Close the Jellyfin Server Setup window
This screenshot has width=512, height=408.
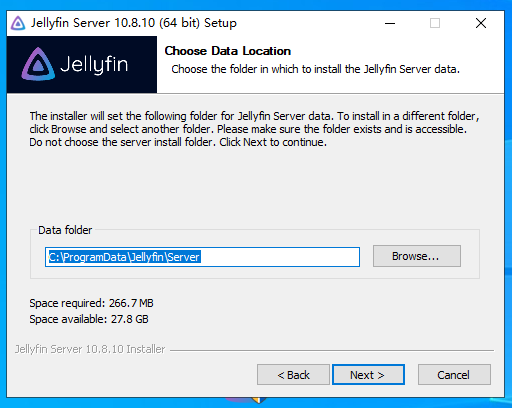point(481,23)
